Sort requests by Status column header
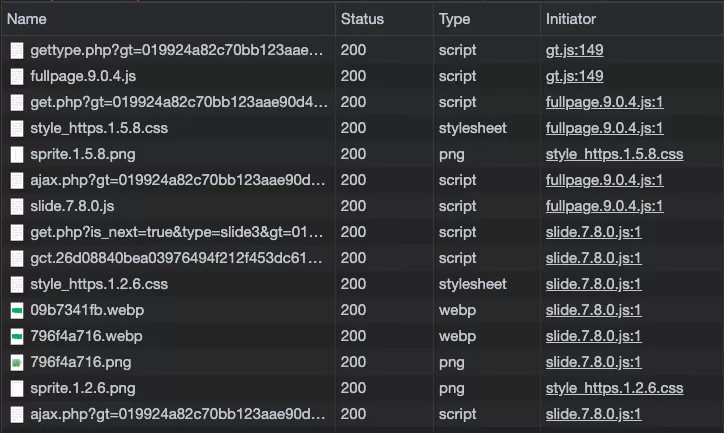 tap(362, 18)
